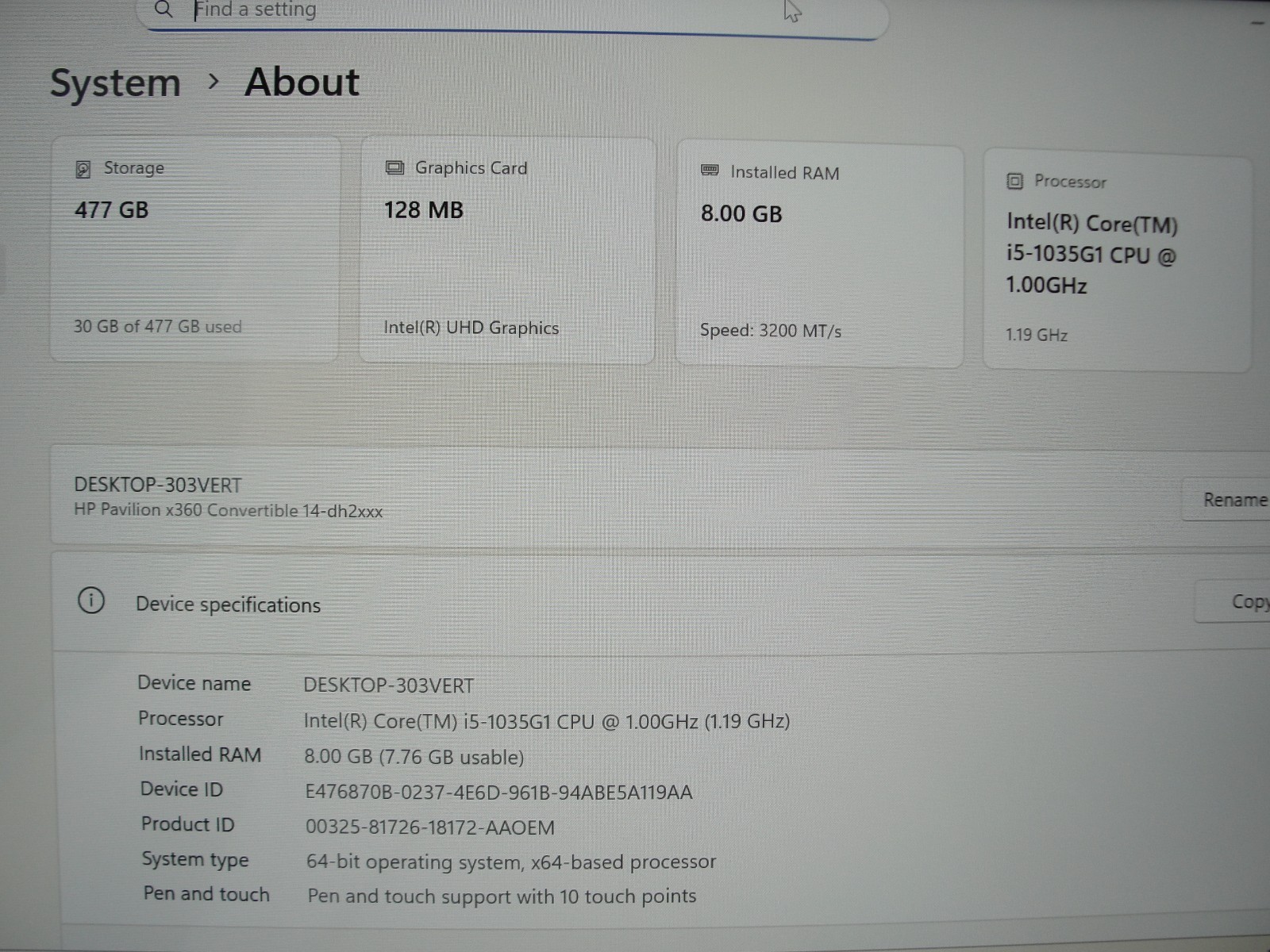The image size is (1270, 952).
Task: Select 'HP Pavilion x360 Convertible 14-dh2xxx' text
Action: coord(229,510)
